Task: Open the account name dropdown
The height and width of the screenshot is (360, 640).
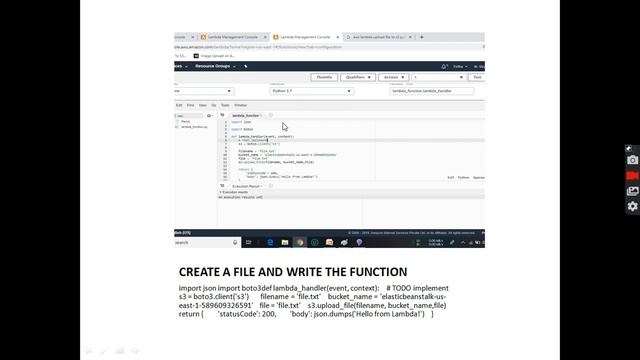Action: (460, 67)
